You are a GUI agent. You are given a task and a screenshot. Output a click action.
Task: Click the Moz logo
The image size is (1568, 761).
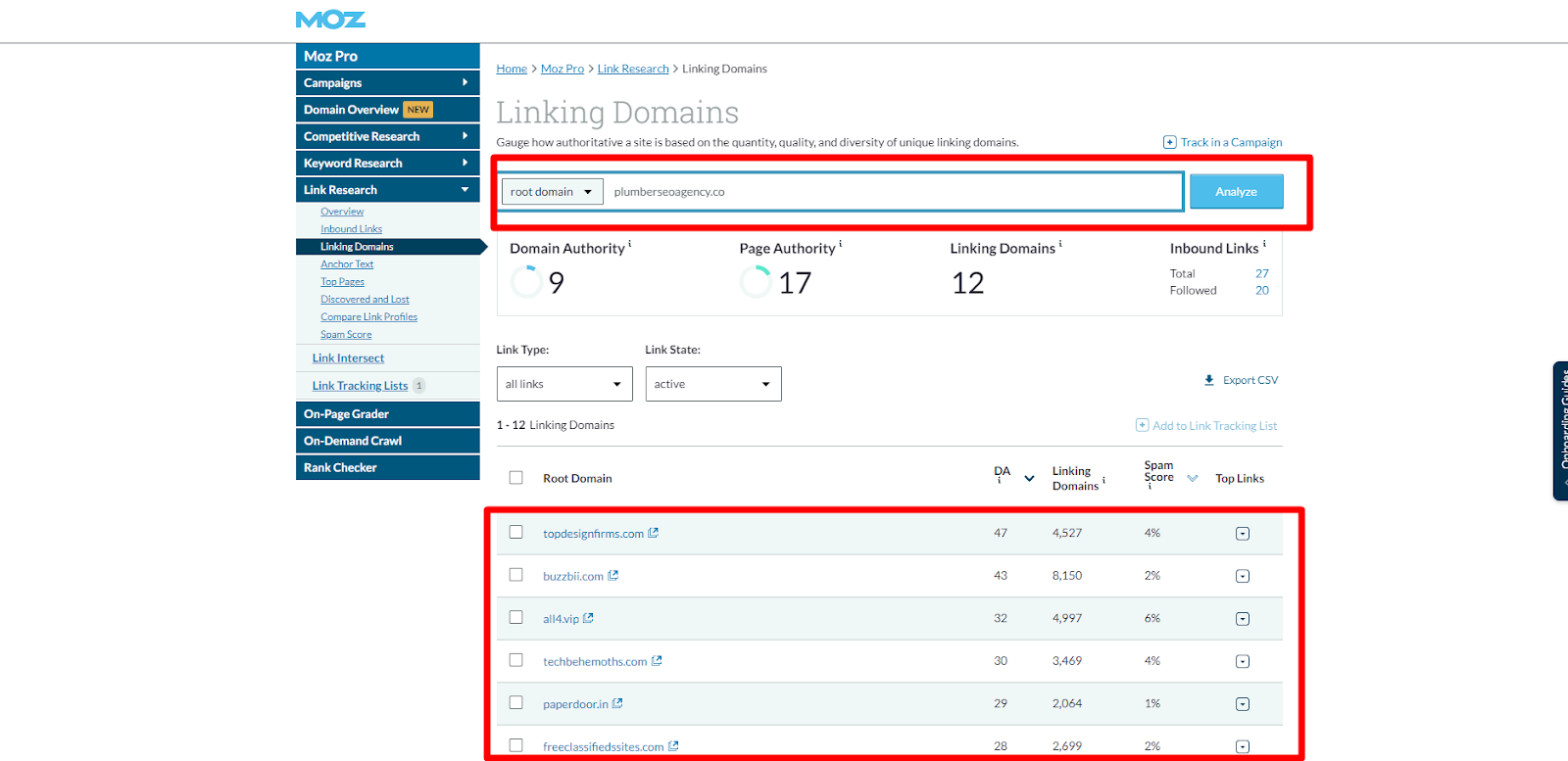330,20
